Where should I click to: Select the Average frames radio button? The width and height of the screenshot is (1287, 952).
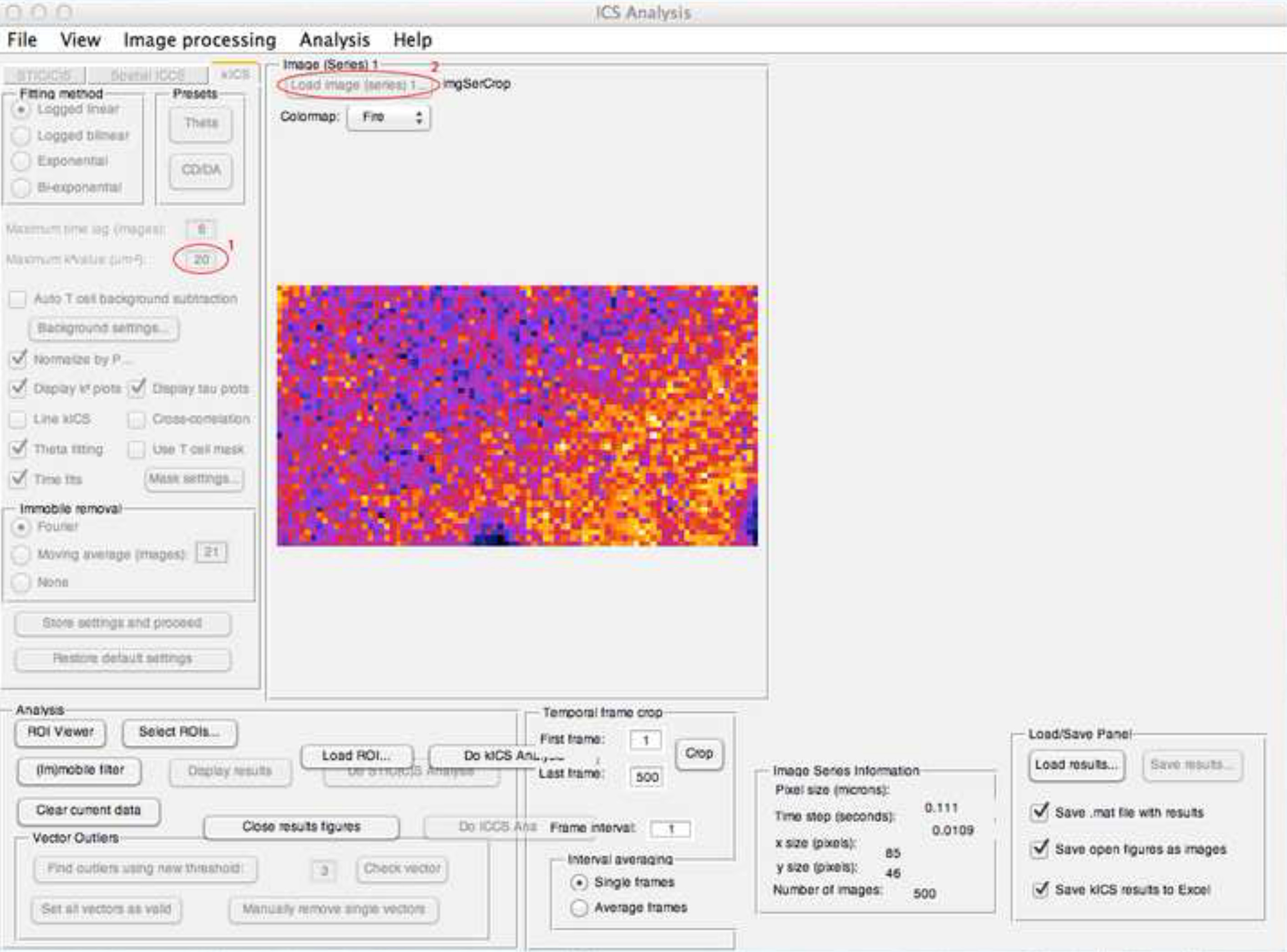point(579,908)
